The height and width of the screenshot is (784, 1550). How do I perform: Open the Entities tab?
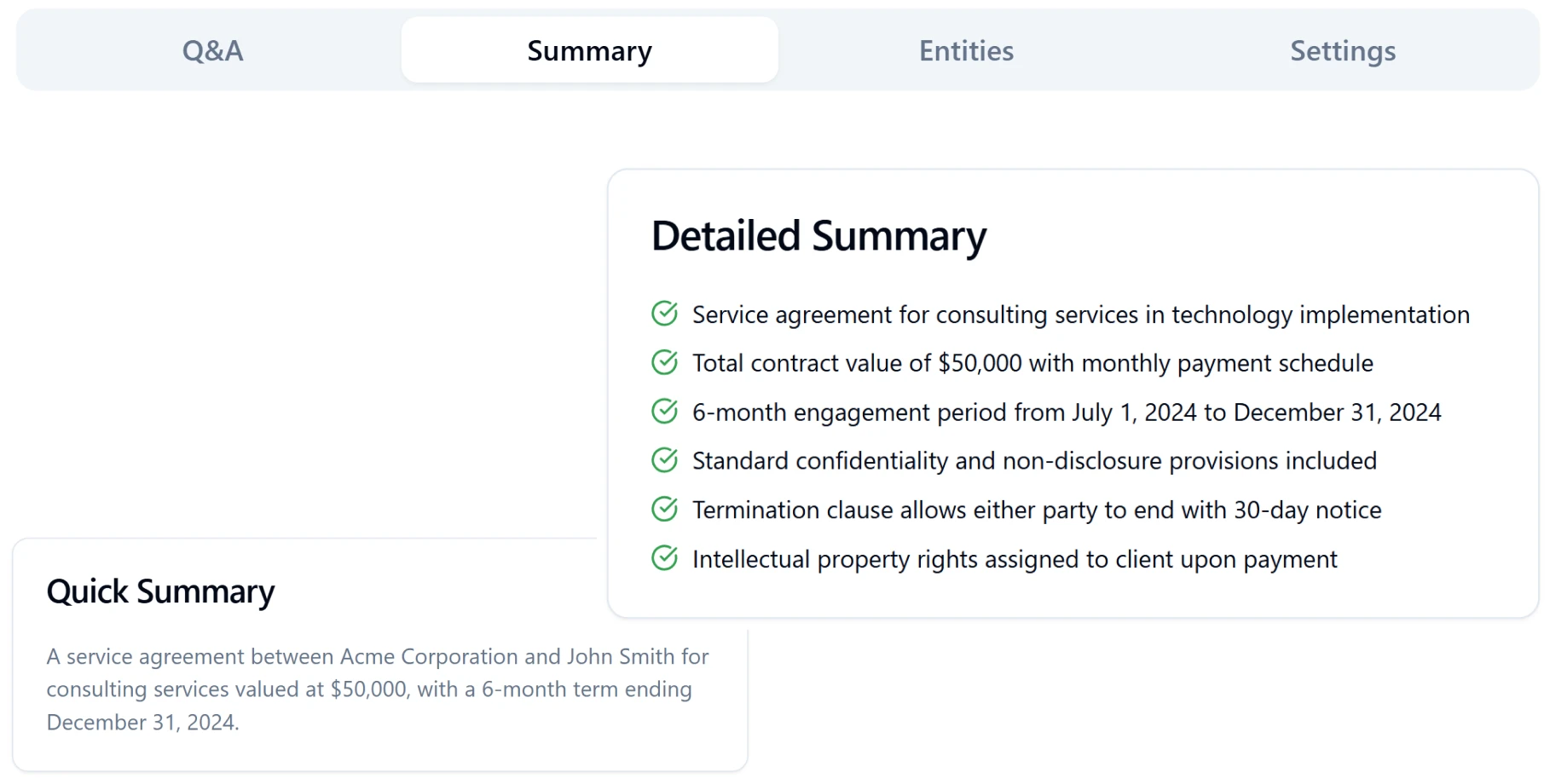coord(965,50)
